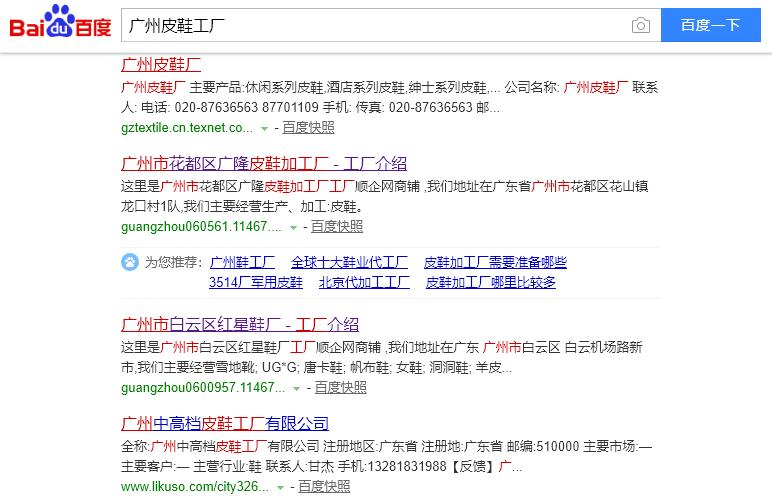
Task: Open camera image search icon
Action: click(641, 25)
